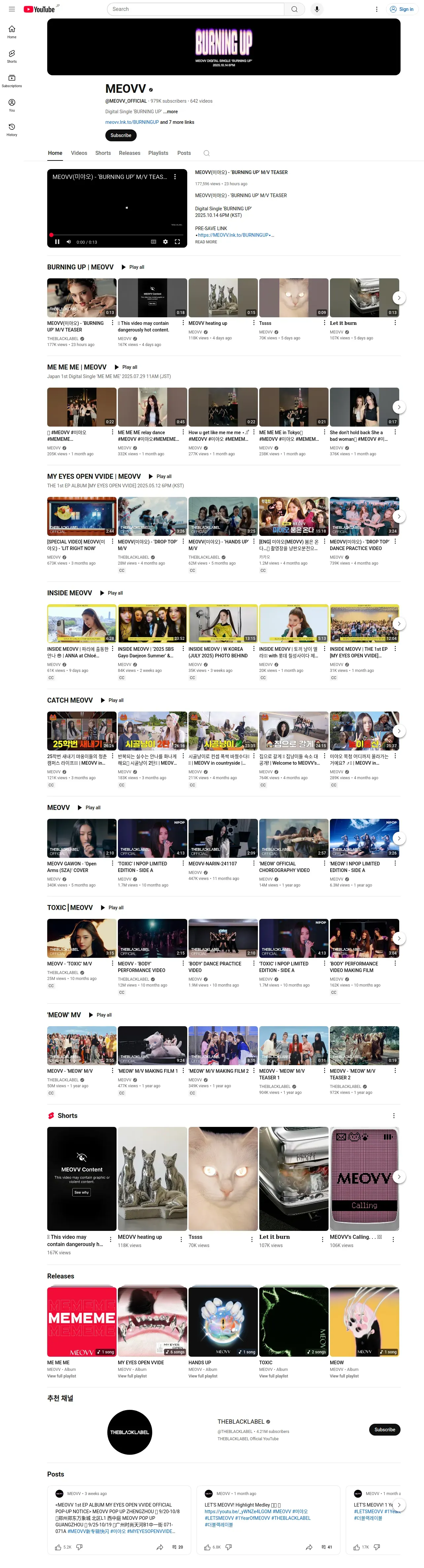Viewport: 424px width, 1568px height.
Task: Show more Shorts with the arrow
Action: [x=399, y=1177]
